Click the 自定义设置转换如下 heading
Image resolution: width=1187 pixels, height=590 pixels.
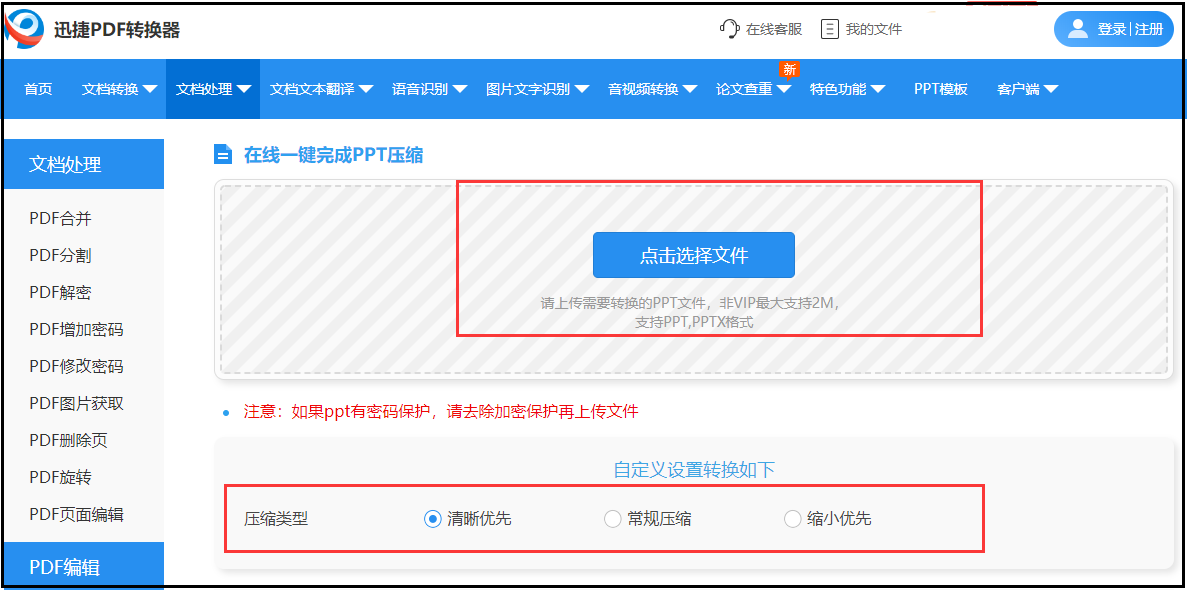coord(694,470)
